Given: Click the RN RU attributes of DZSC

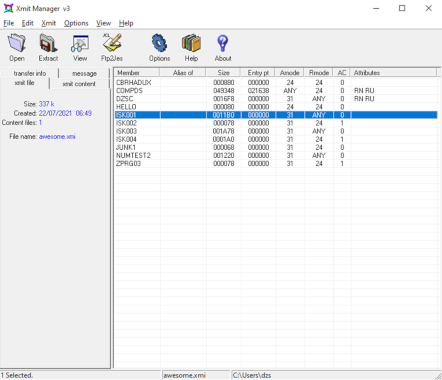Looking at the screenshot, I should (364, 99).
